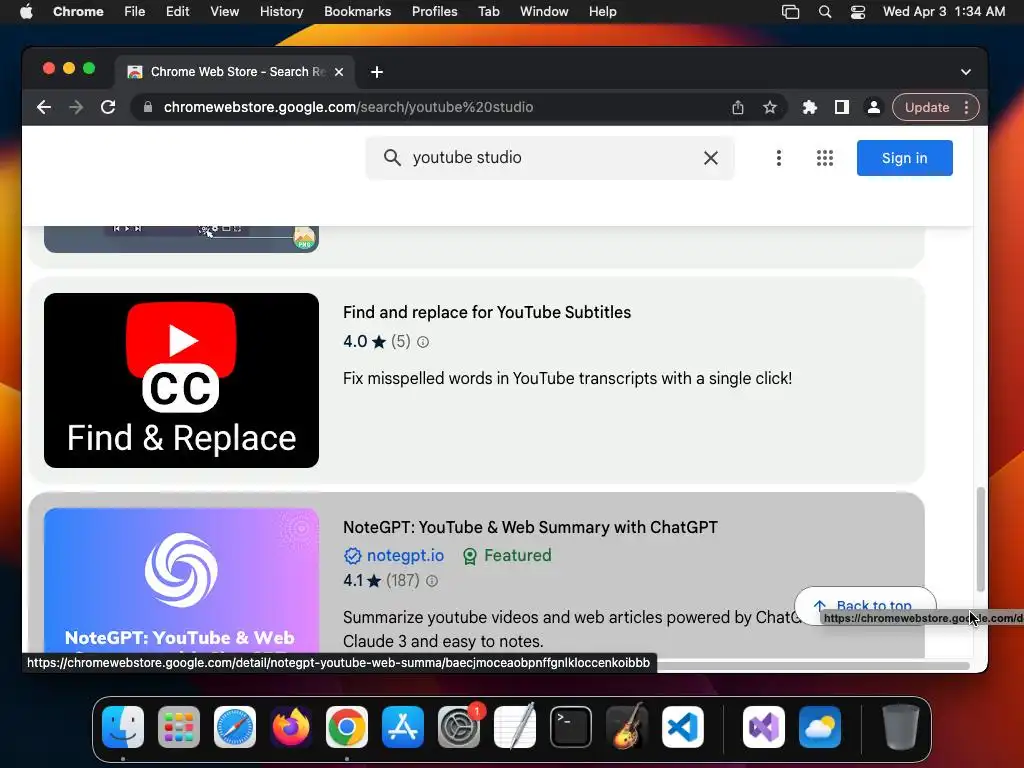
Task: Click the Featured badge on NoteGPT
Action: (507, 555)
